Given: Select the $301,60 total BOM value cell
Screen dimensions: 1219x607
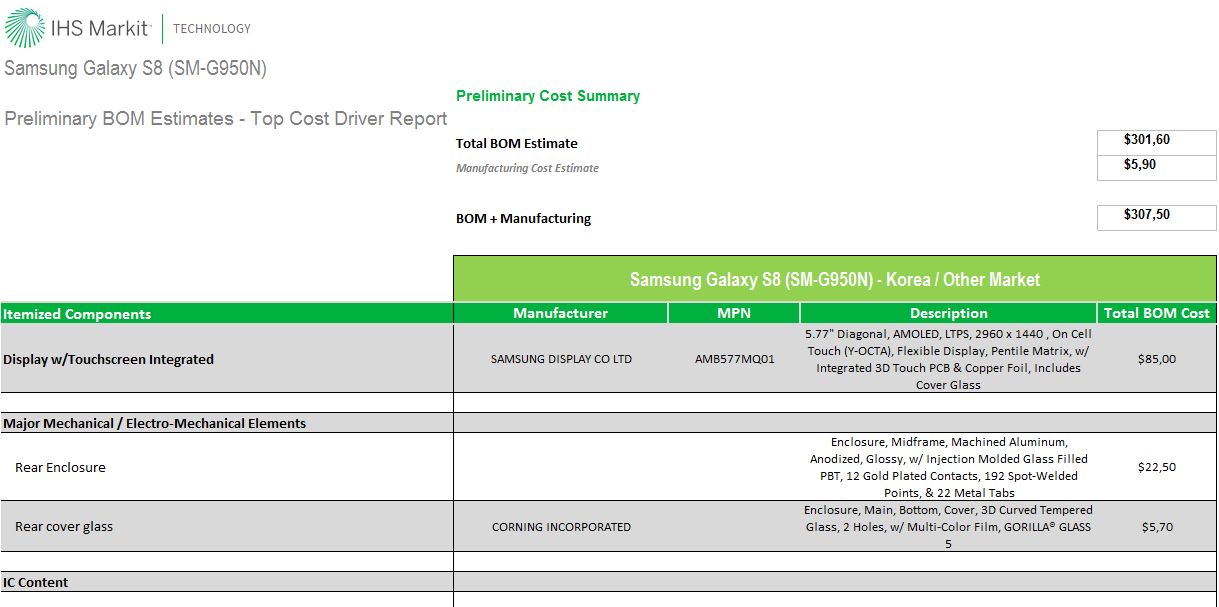Looking at the screenshot, I should [x=1157, y=142].
